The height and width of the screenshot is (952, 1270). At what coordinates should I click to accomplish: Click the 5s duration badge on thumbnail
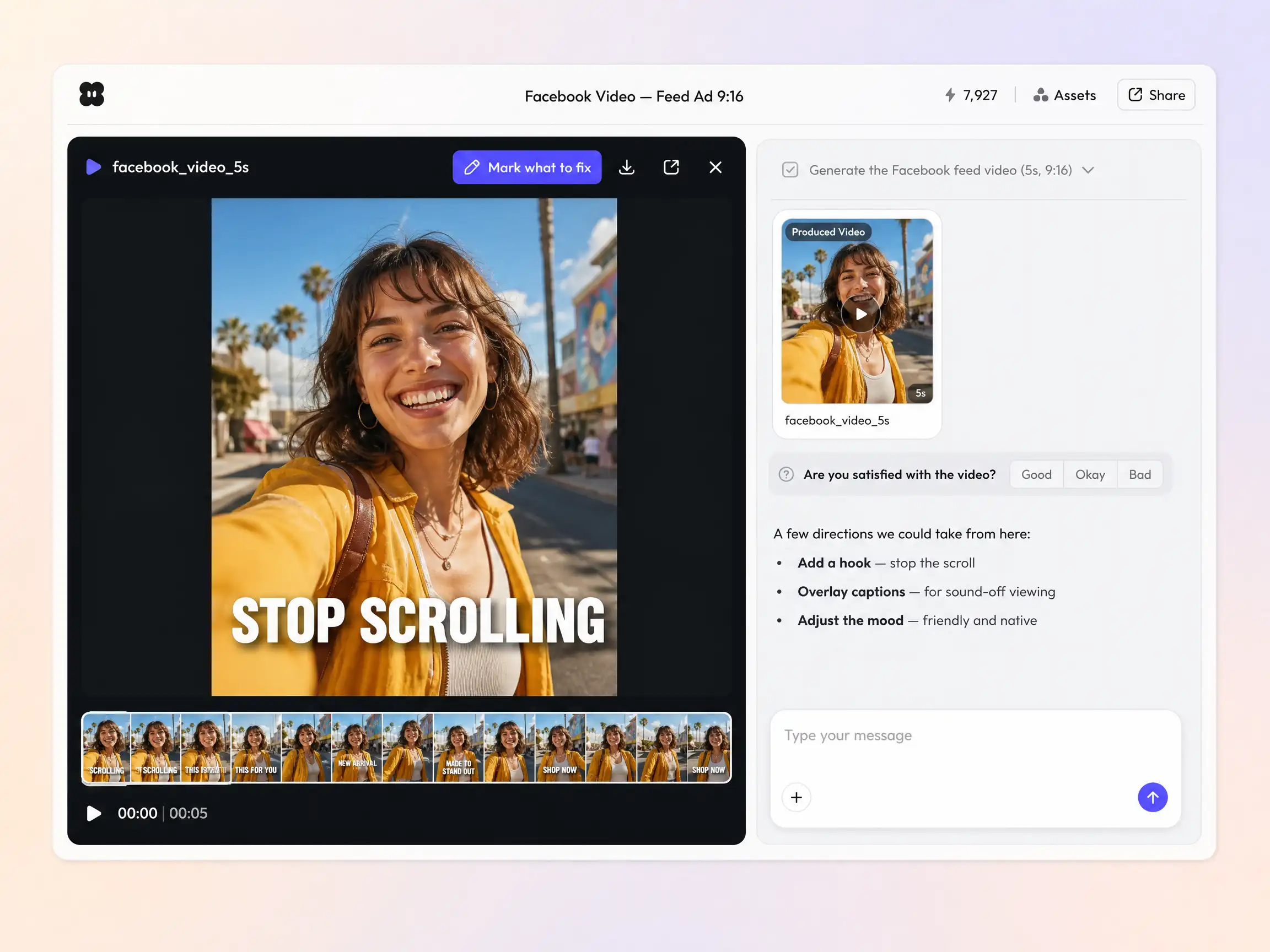coord(920,393)
